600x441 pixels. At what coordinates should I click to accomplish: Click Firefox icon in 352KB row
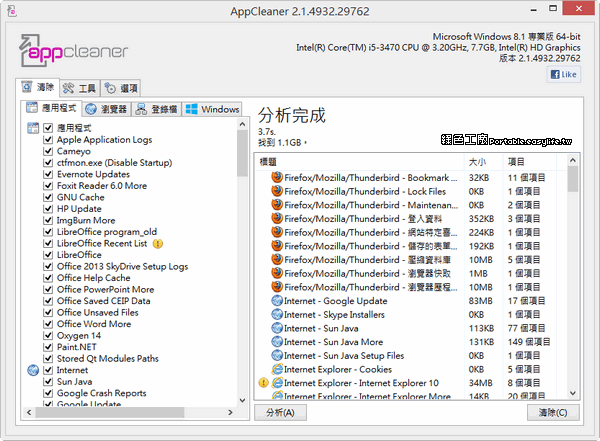[277, 219]
